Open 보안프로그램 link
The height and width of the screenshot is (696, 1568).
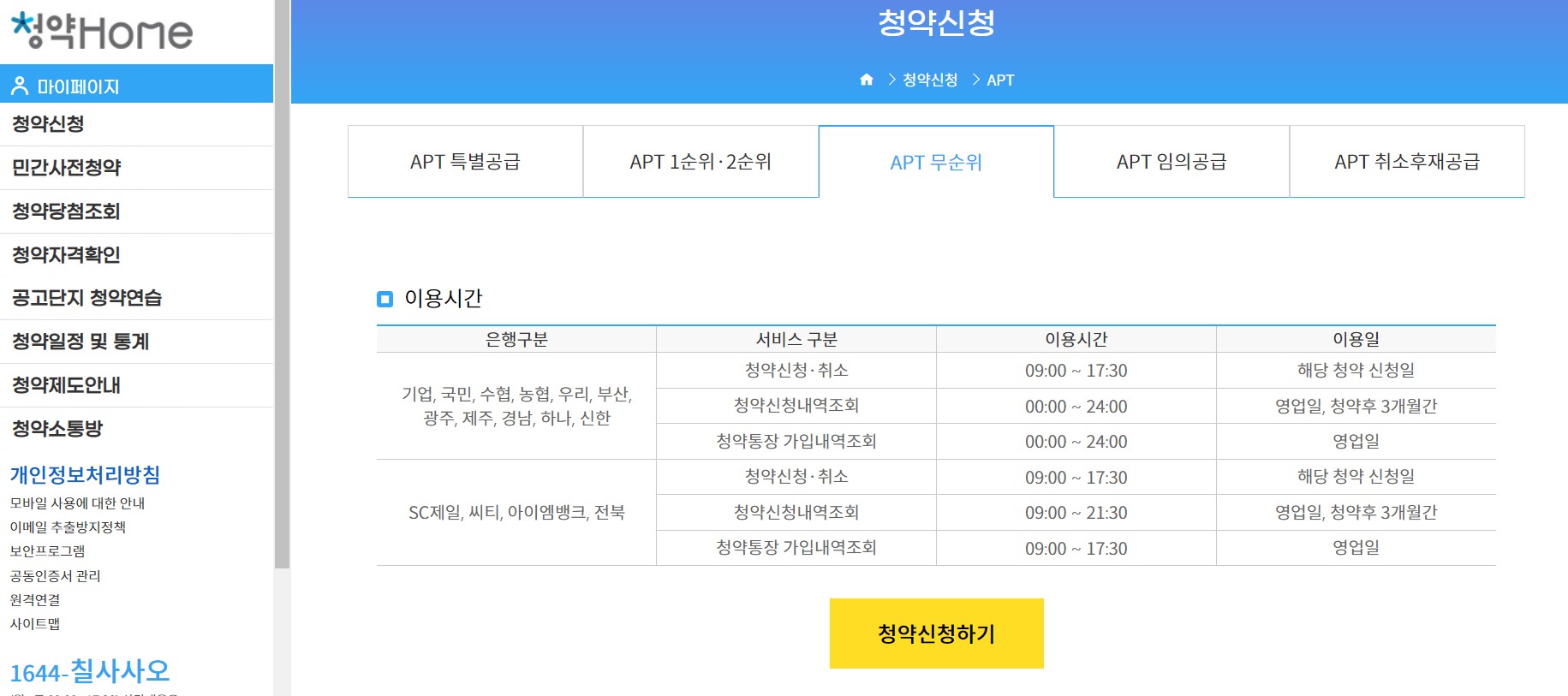point(47,551)
